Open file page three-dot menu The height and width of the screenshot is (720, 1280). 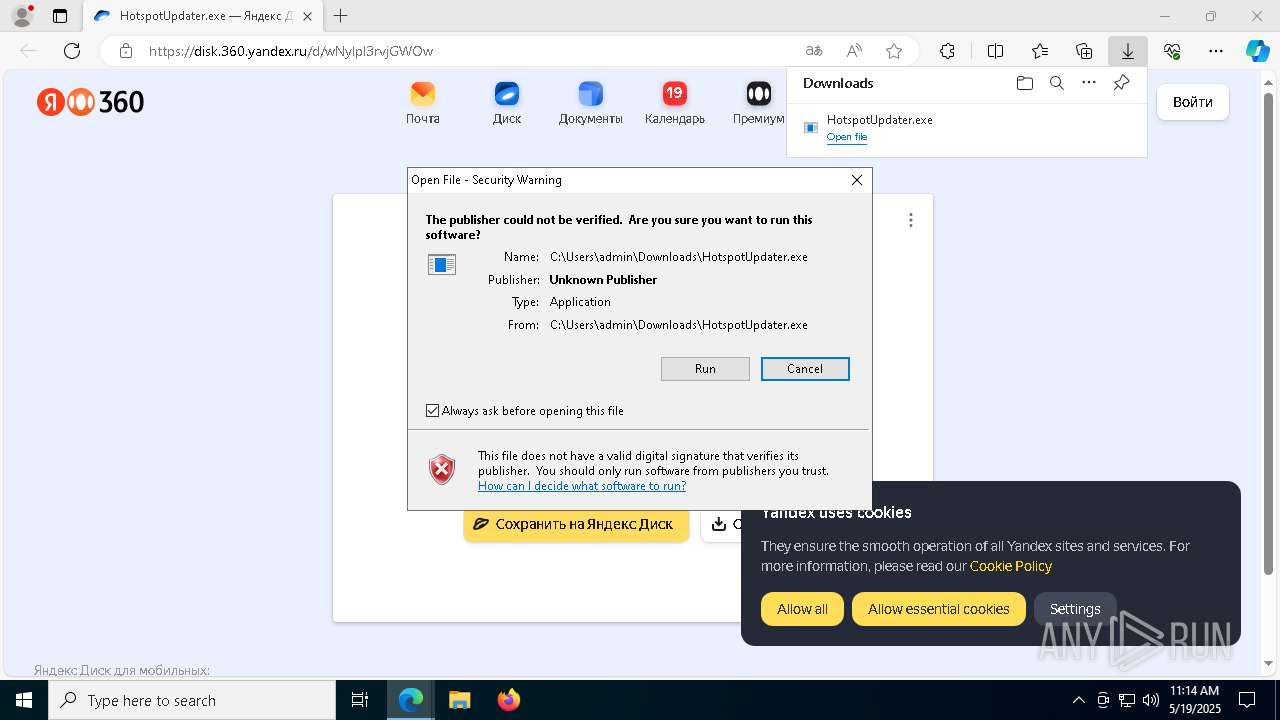click(910, 220)
